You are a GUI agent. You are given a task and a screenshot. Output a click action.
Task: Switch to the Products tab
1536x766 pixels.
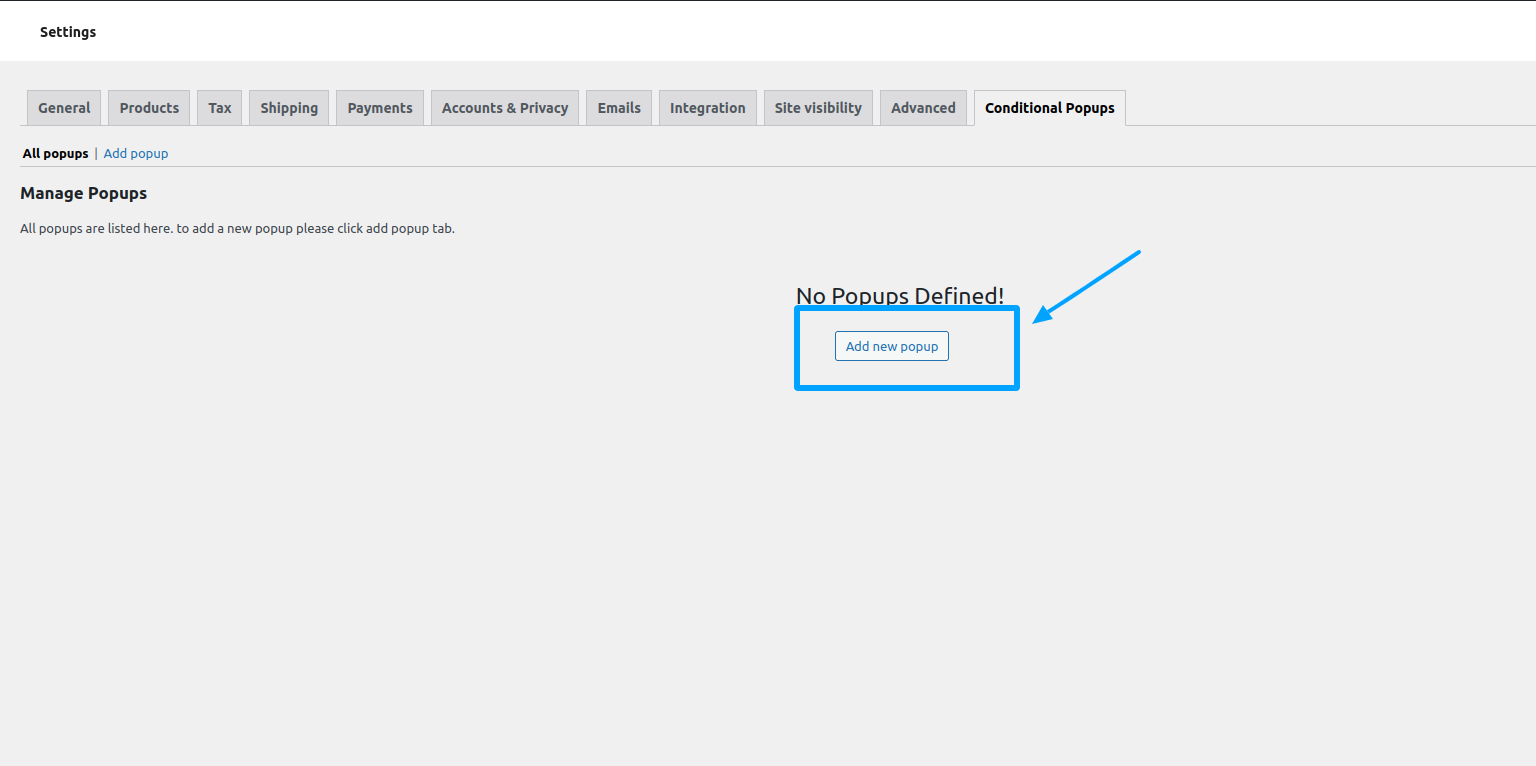(149, 108)
